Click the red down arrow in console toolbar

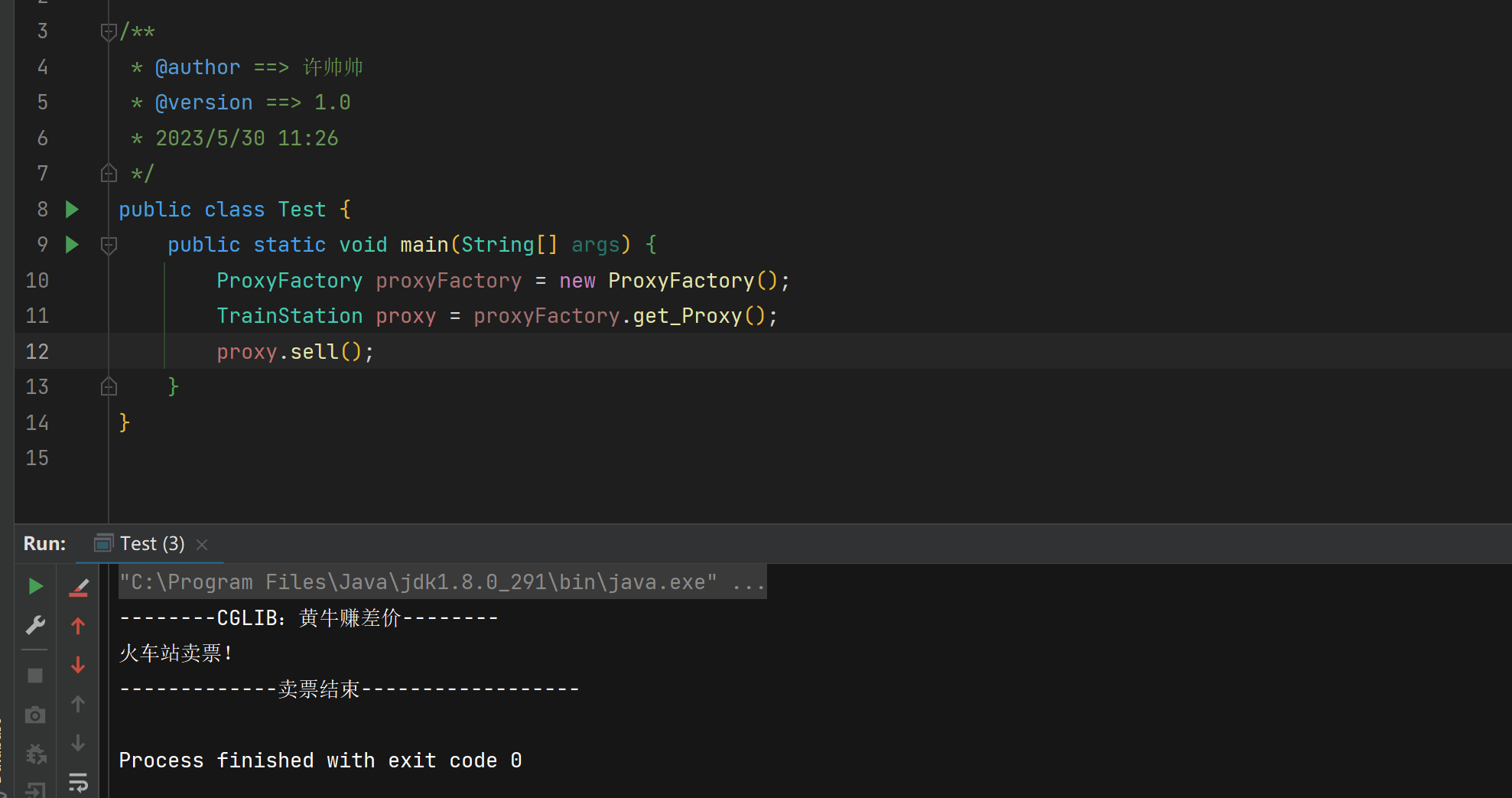coord(78,665)
